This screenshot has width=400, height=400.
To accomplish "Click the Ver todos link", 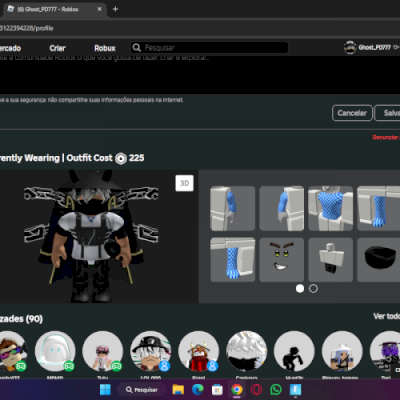I will click(387, 316).
